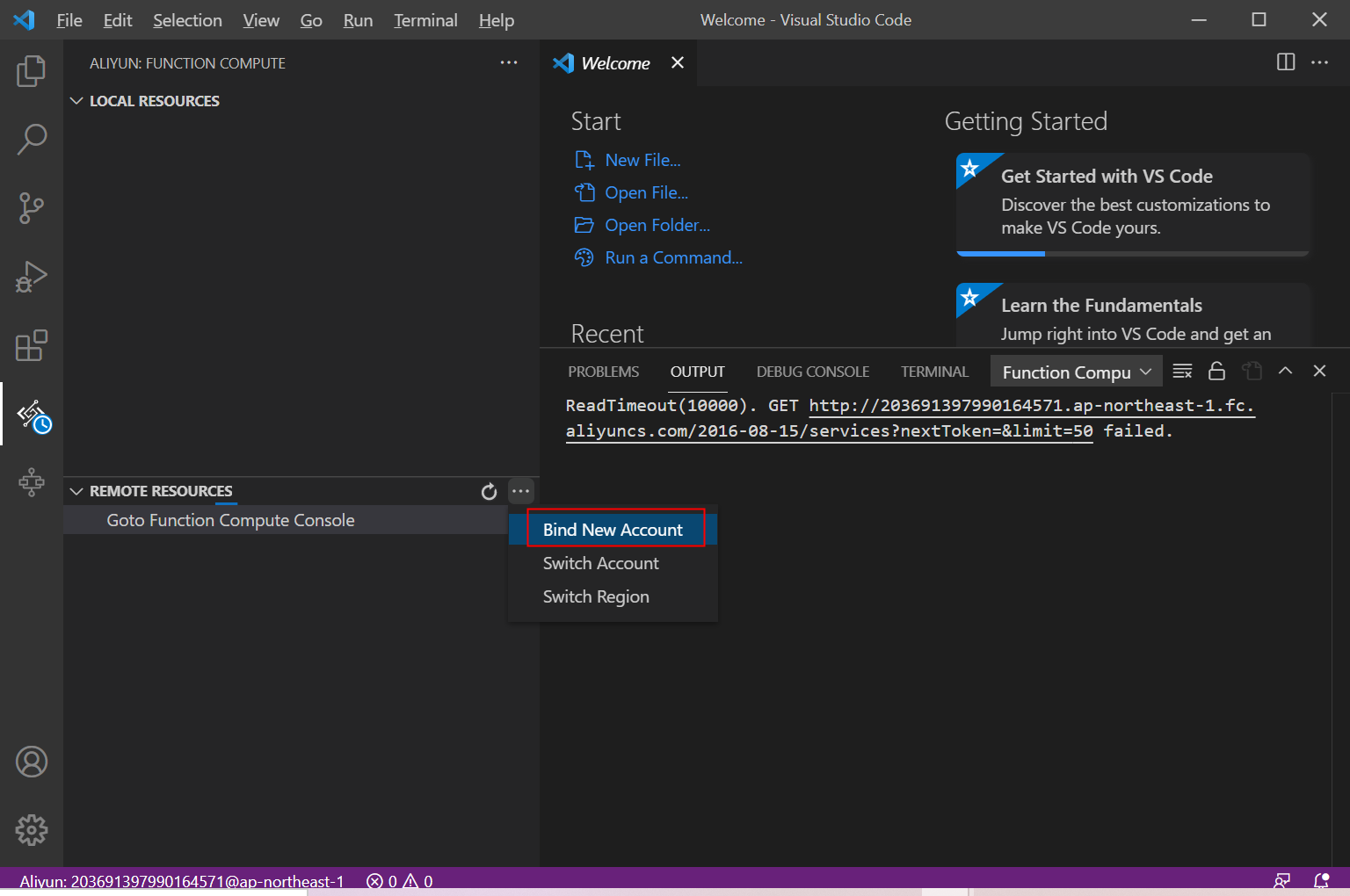Select Bind New Account menu entry

click(613, 530)
